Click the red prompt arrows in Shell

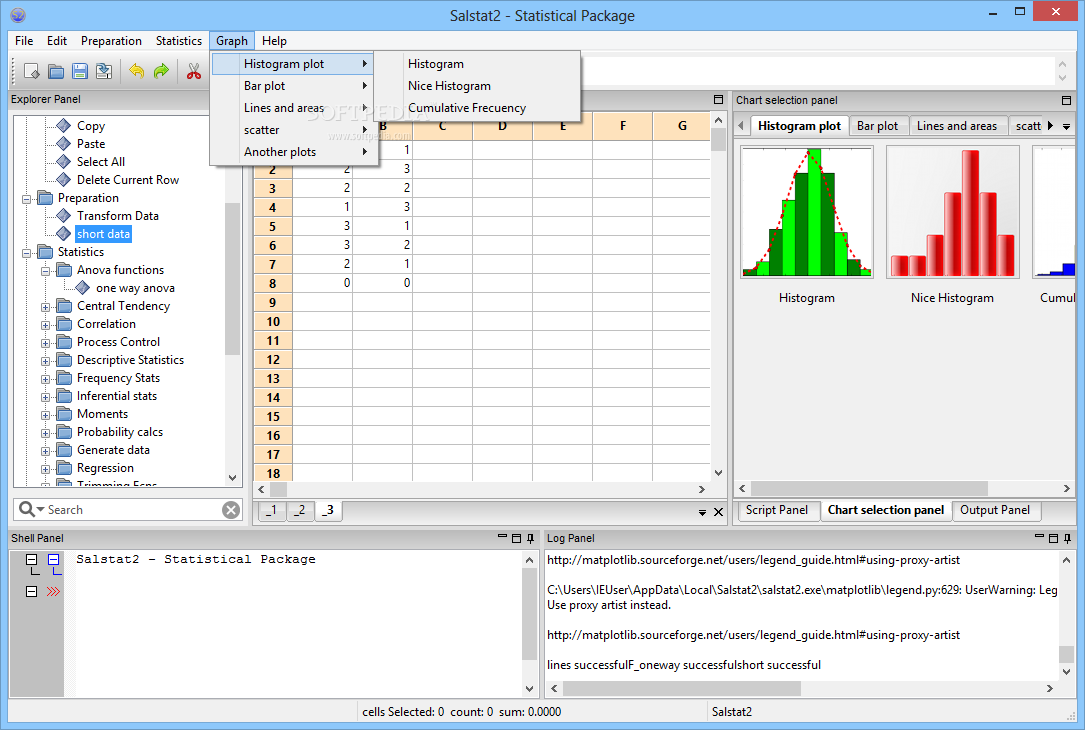tap(53, 592)
